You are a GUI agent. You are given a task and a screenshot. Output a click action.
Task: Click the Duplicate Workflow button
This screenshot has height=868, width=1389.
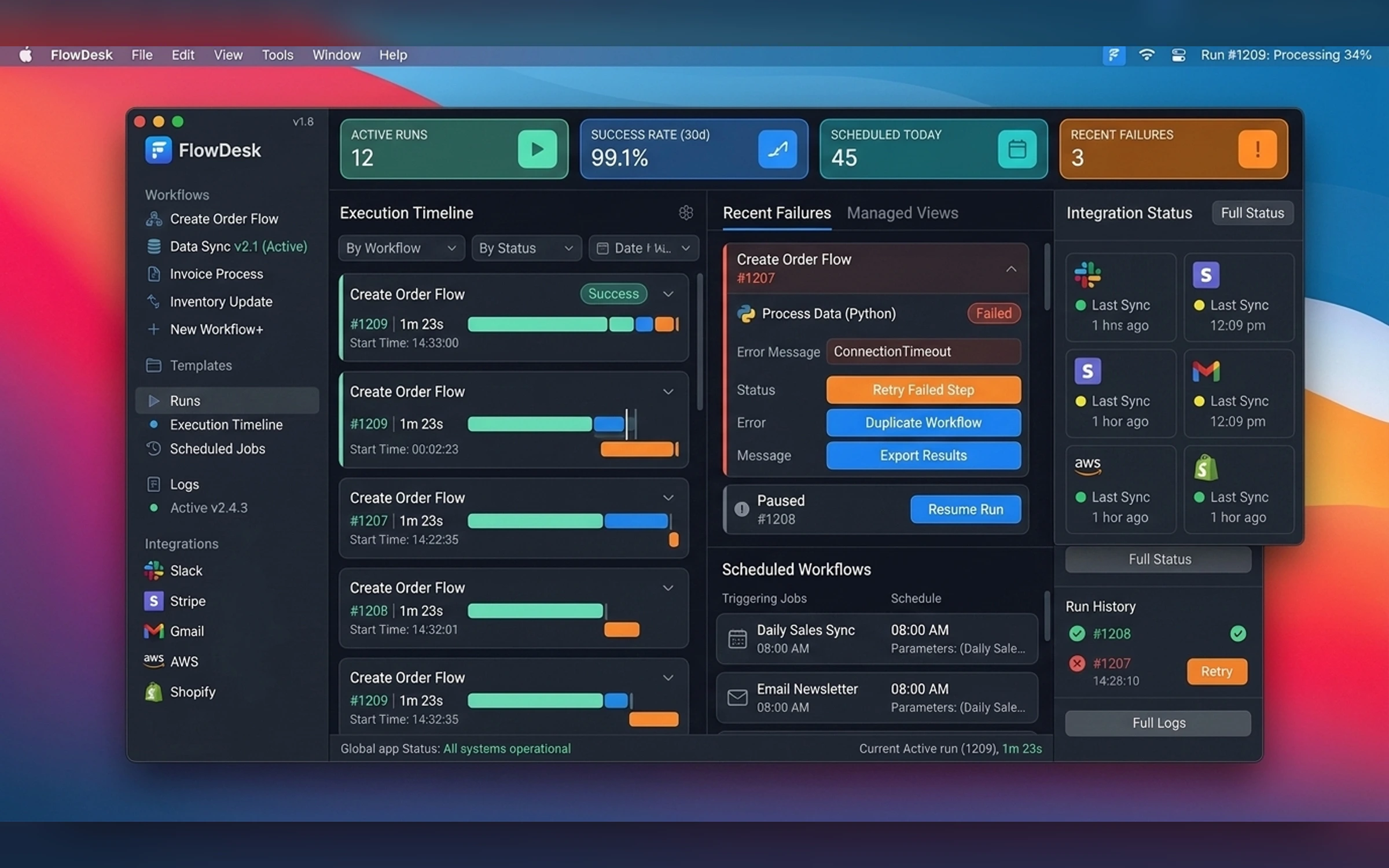point(923,422)
